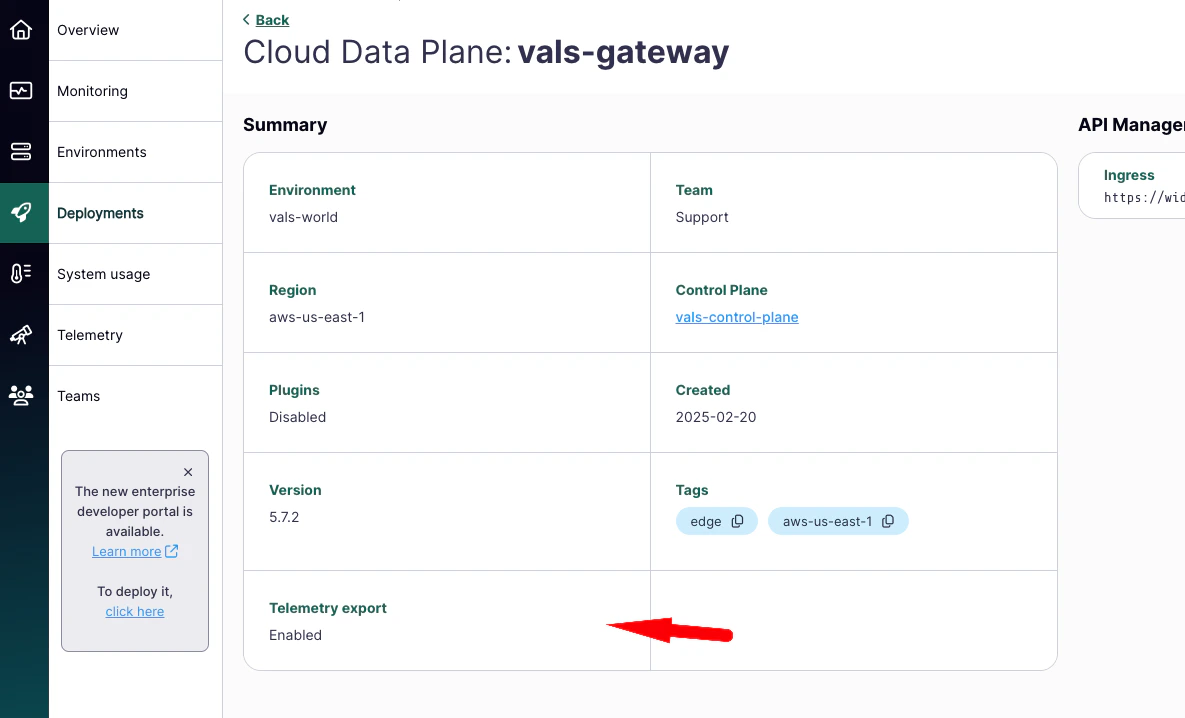Open Teams using the people icon
1185x718 pixels.
[x=23, y=395]
